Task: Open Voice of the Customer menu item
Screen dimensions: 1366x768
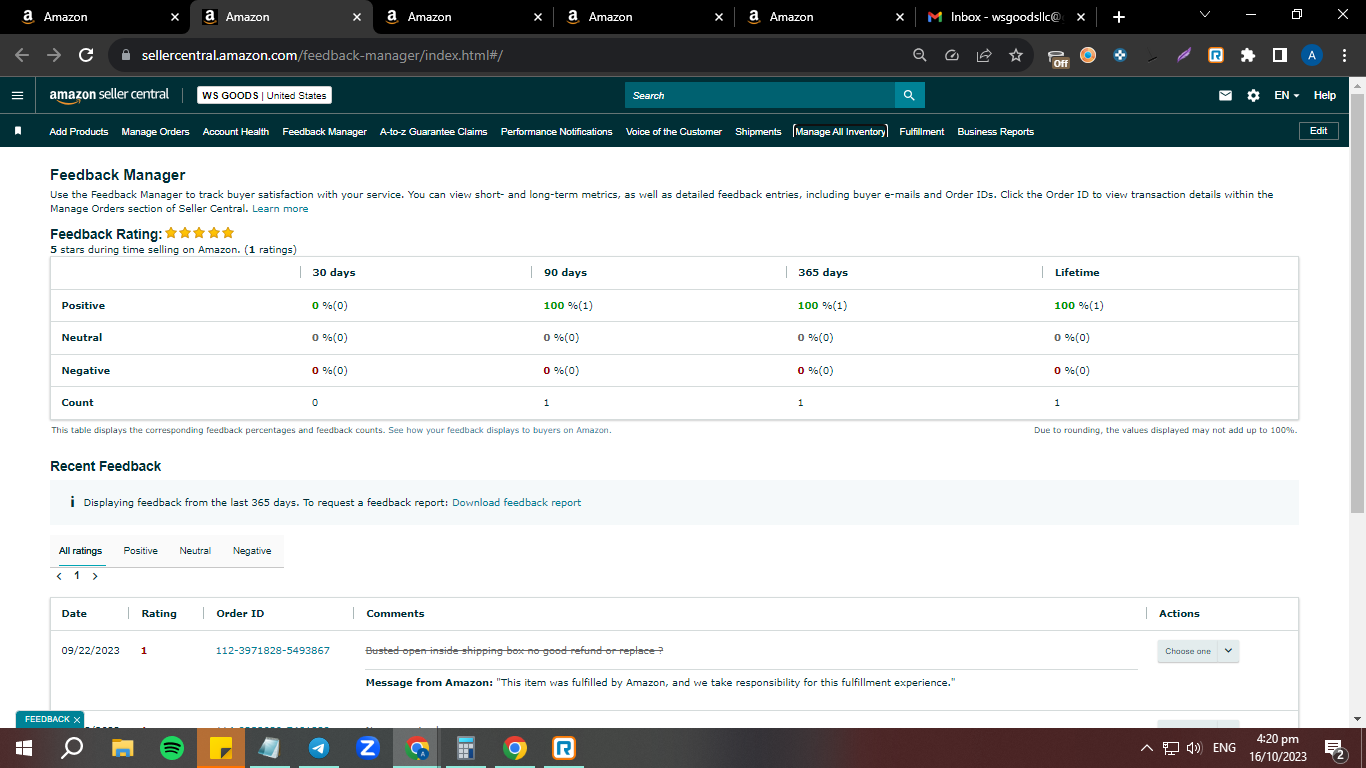Action: (674, 132)
